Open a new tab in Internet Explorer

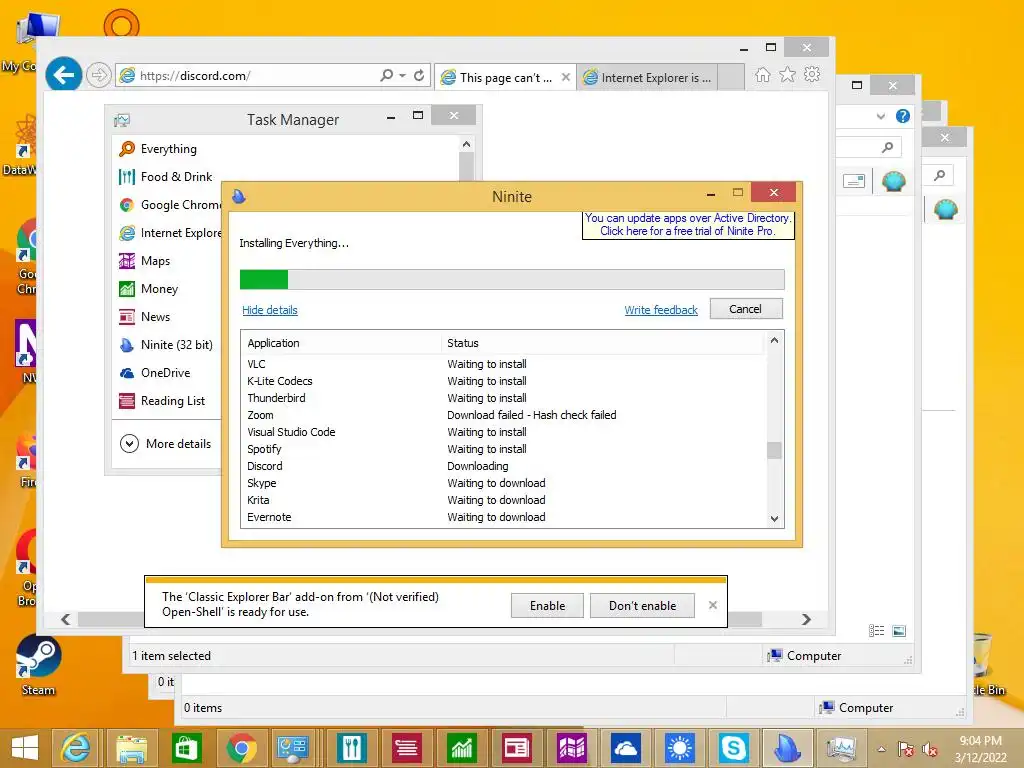[731, 77]
